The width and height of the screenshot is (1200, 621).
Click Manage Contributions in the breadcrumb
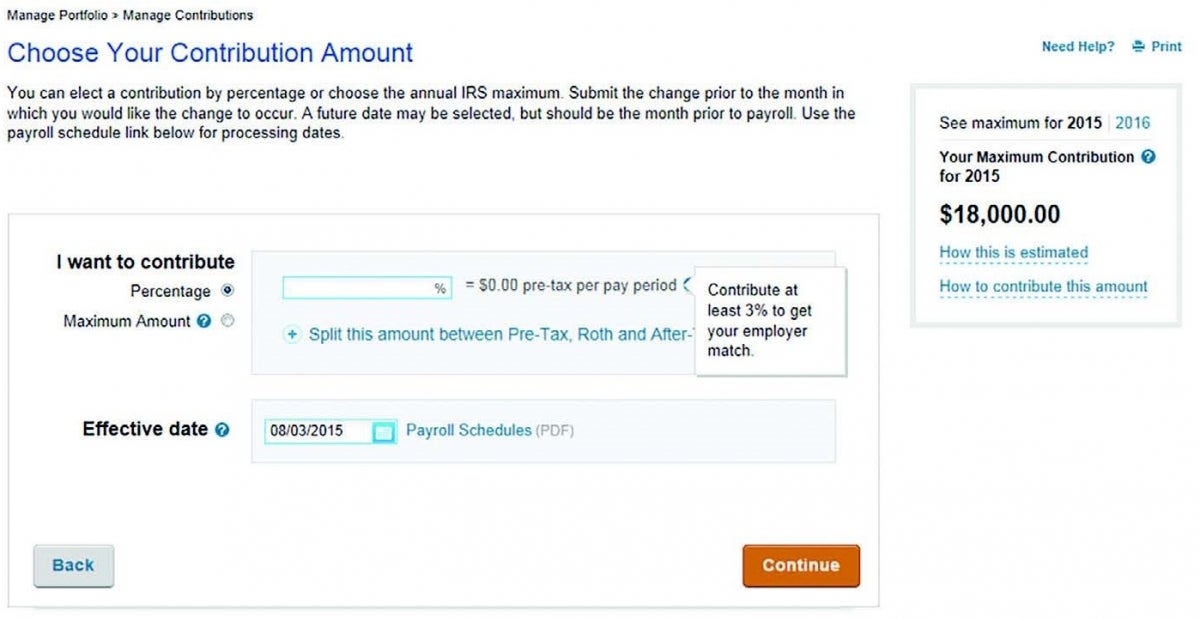pyautogui.click(x=188, y=15)
